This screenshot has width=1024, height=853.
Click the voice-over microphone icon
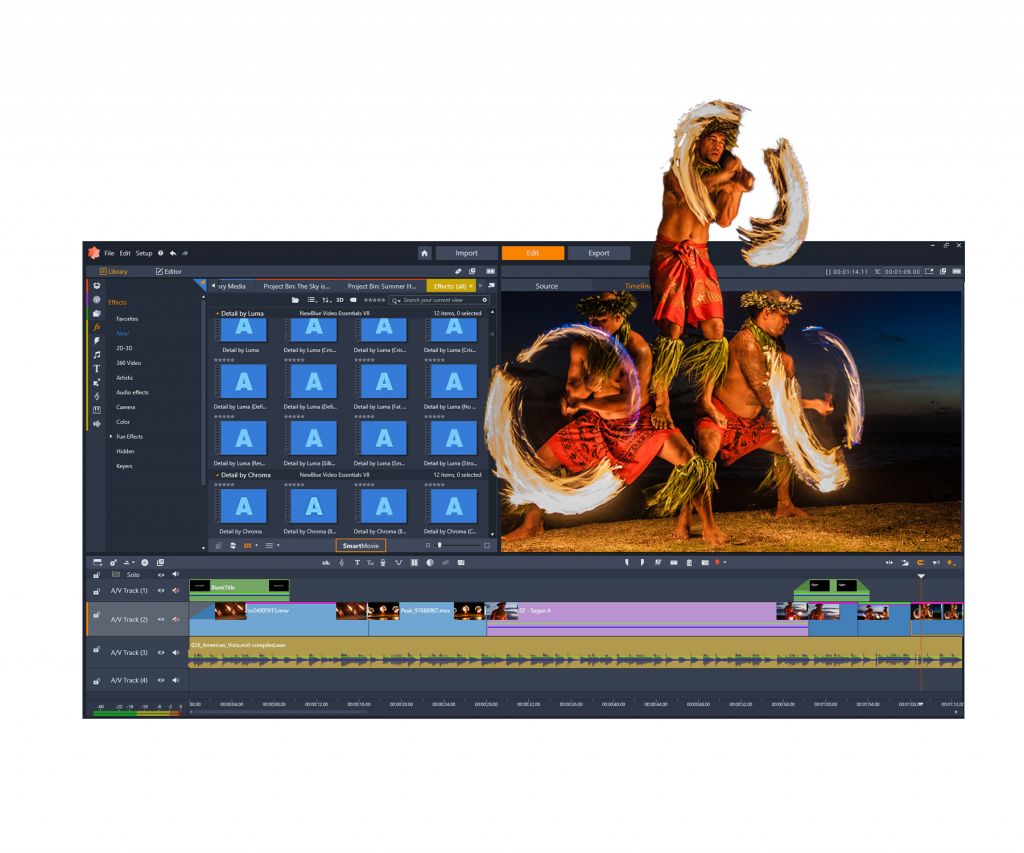click(x=384, y=563)
